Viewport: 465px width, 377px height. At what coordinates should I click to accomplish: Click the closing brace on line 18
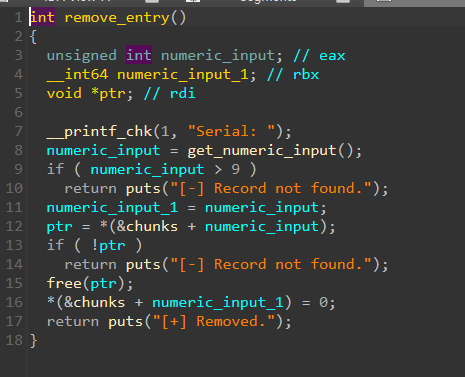[33, 340]
